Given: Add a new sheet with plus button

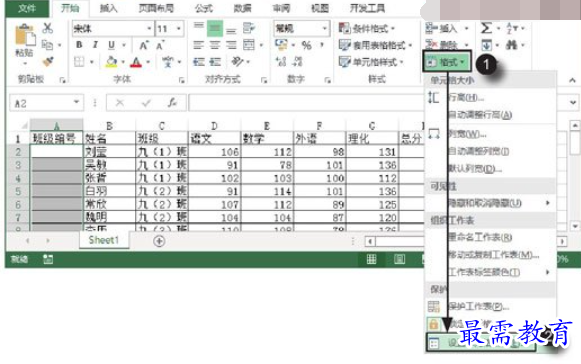Looking at the screenshot, I should [159, 241].
